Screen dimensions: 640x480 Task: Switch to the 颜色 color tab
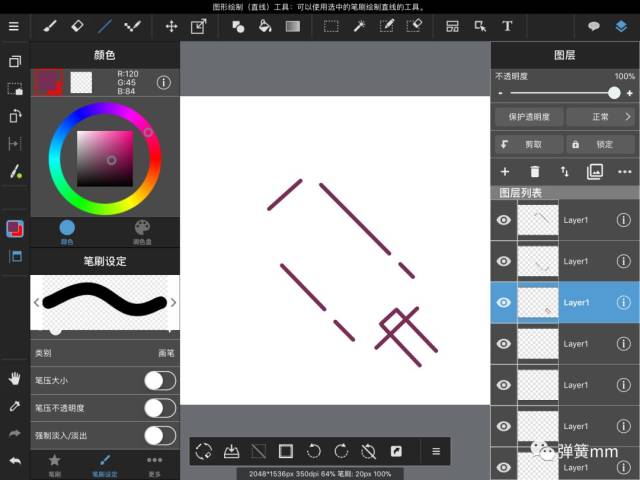(x=67, y=232)
